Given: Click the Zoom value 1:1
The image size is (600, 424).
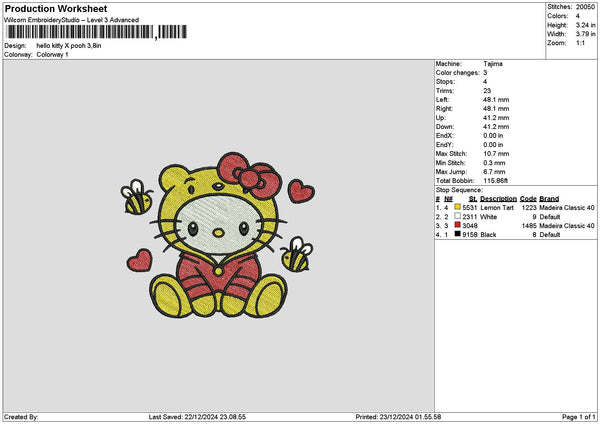Looking at the screenshot, I should pyautogui.click(x=580, y=43).
